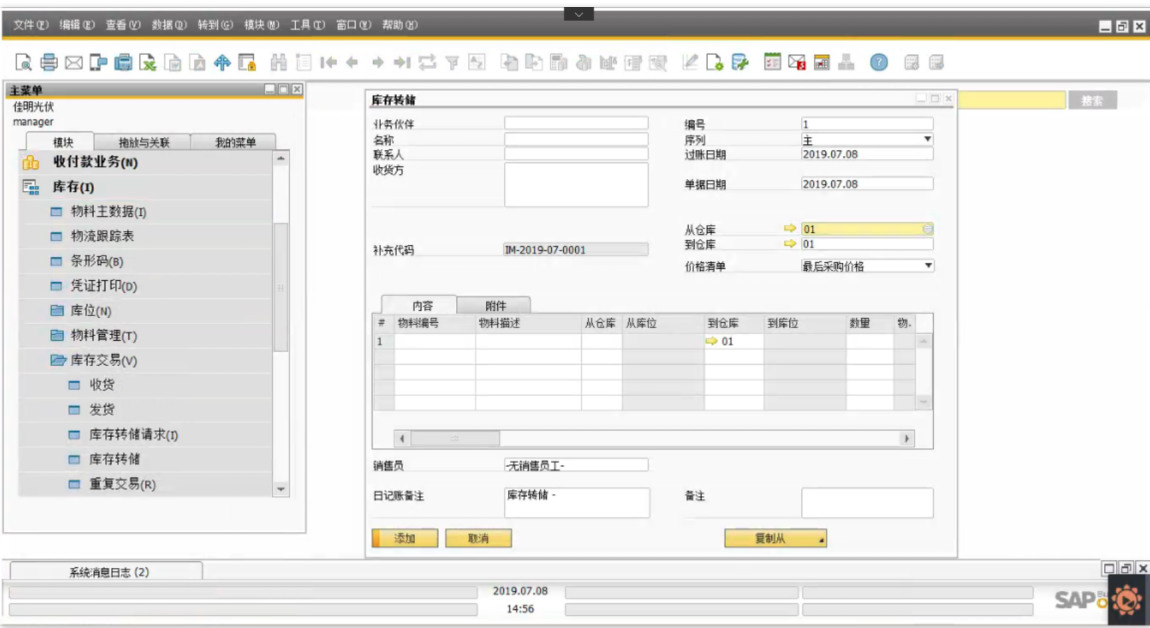Collapse the 库存交易(V) folder

pyautogui.click(x=58, y=360)
